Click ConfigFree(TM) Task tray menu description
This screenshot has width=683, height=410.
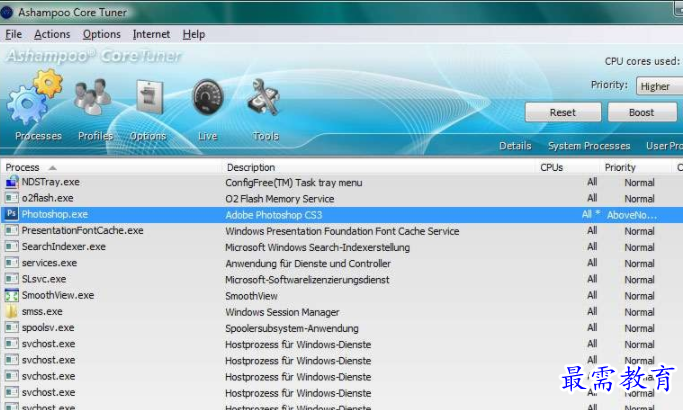pyautogui.click(x=294, y=183)
